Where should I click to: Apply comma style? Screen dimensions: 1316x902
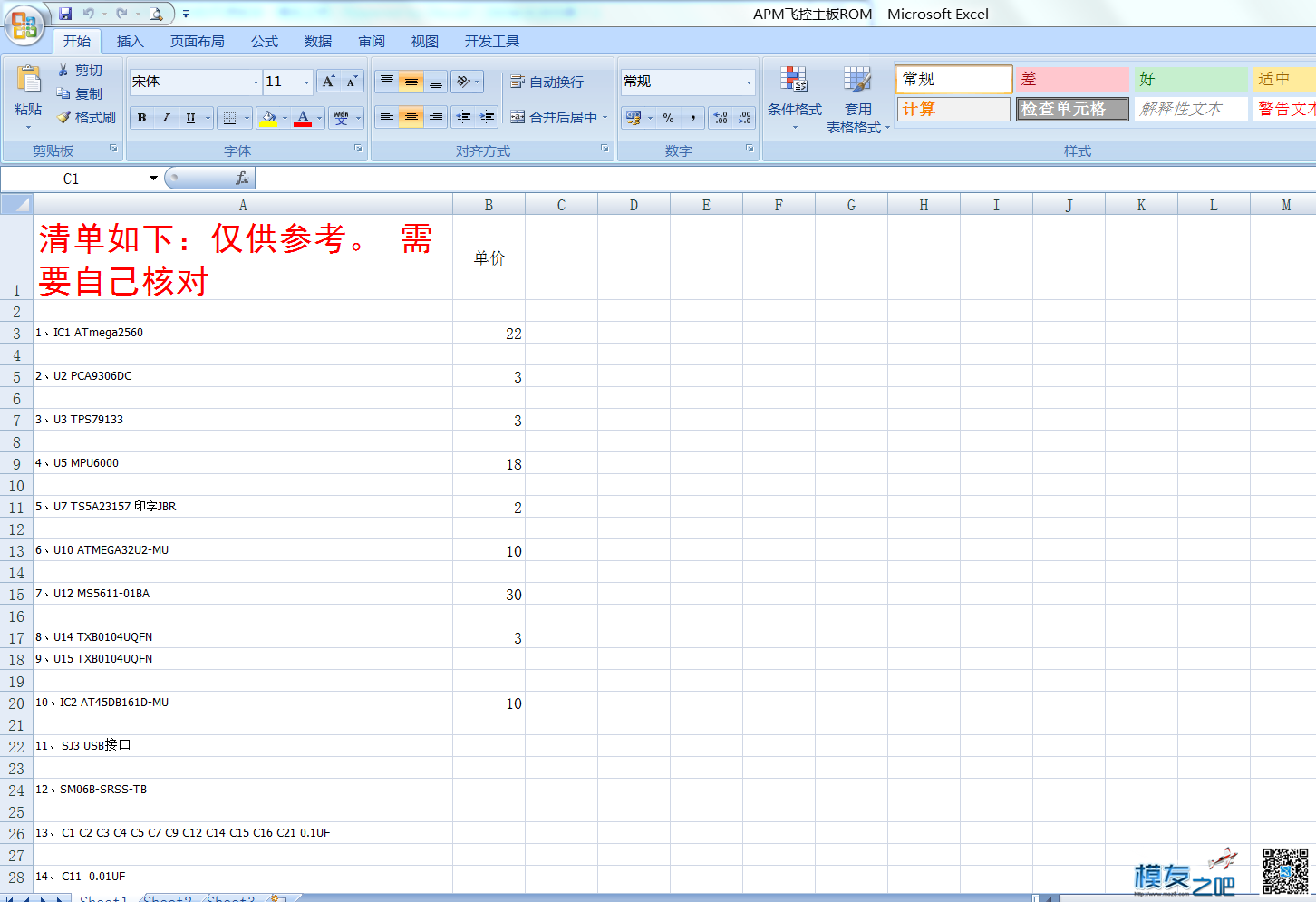(693, 118)
